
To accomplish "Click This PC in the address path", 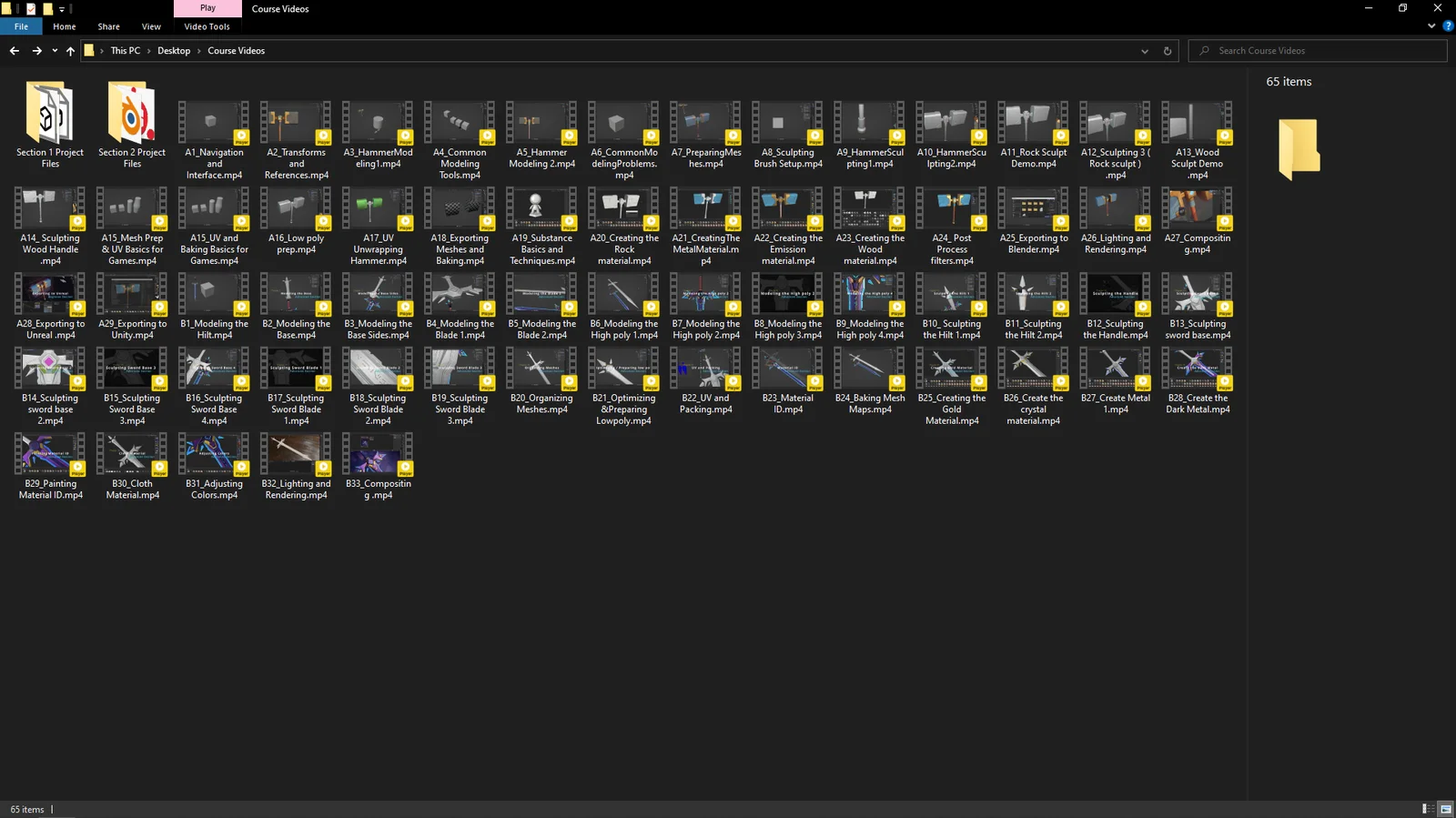I will coord(126,51).
